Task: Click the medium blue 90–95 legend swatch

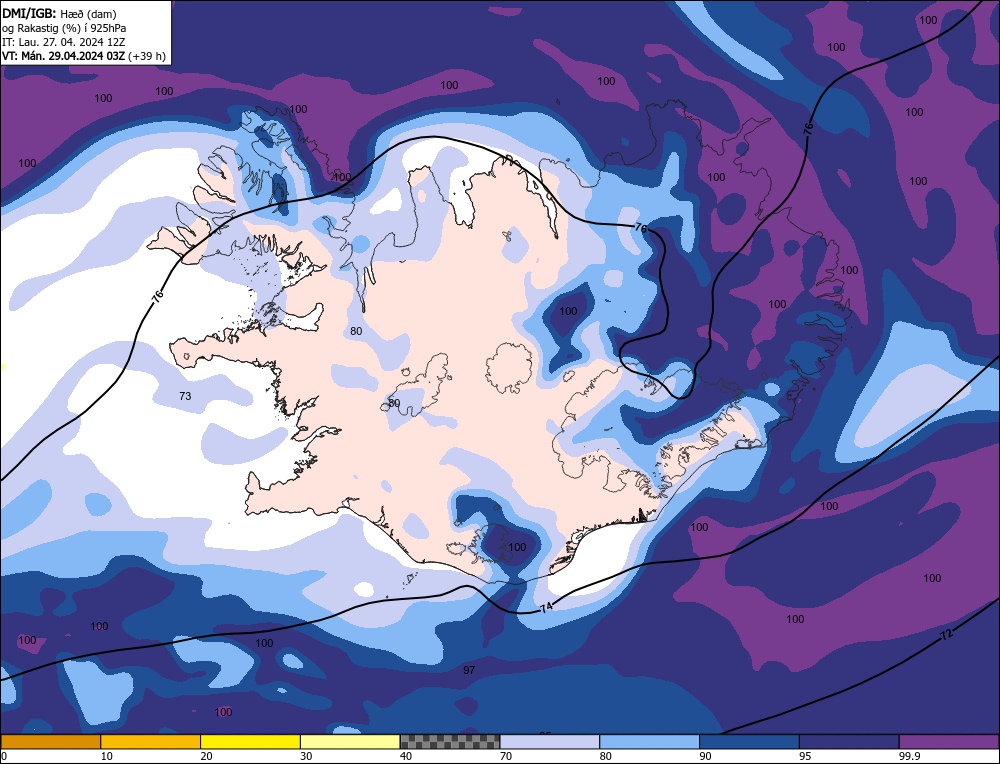Action: tap(749, 741)
